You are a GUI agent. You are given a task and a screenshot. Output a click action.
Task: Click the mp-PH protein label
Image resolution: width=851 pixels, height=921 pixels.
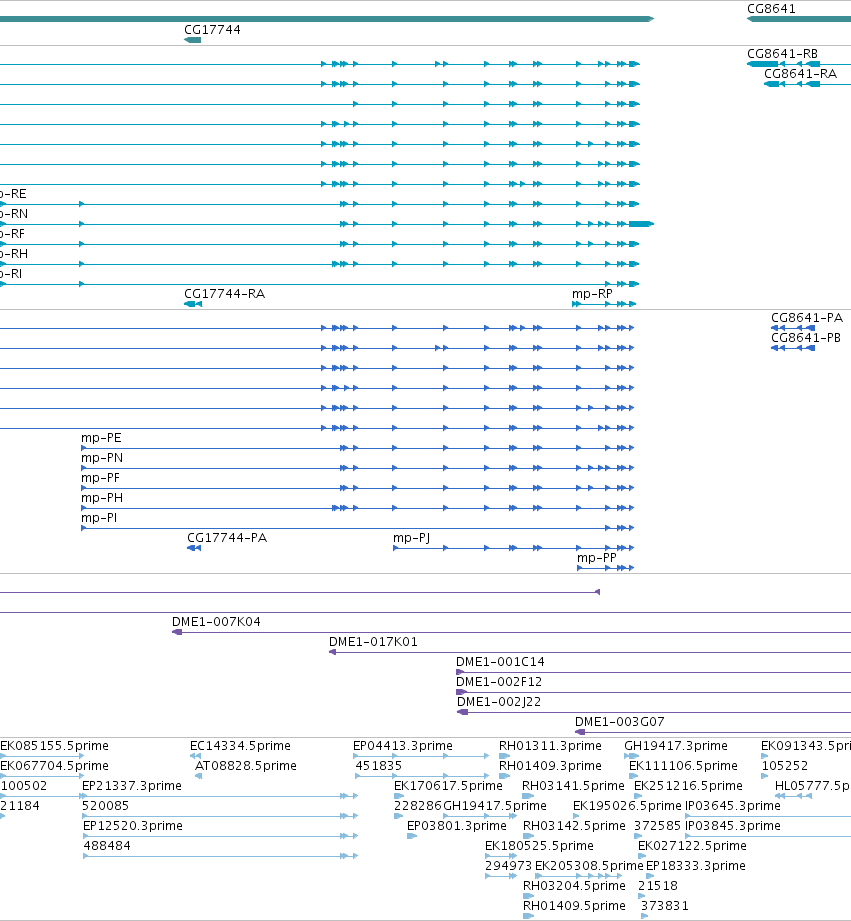coord(102,498)
